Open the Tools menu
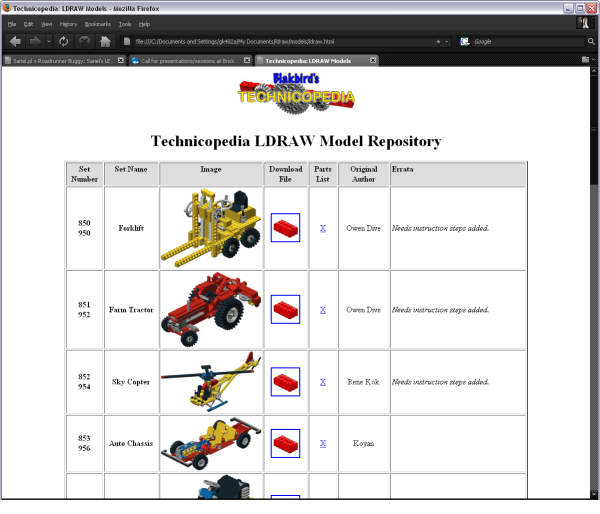This screenshot has width=600, height=514. (125, 24)
